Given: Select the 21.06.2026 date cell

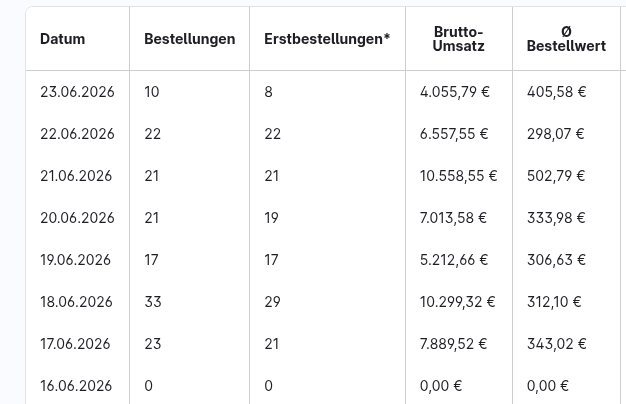Looking at the screenshot, I should click(77, 176).
